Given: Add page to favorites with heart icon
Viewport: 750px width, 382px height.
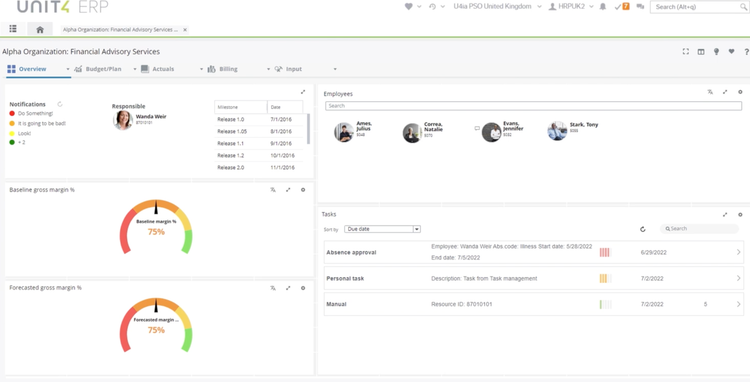Looking at the screenshot, I should [731, 52].
